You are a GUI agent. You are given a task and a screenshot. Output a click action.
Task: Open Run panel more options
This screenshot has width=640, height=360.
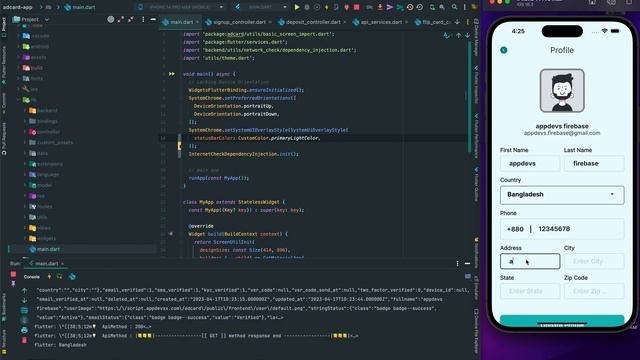[x=457, y=264]
